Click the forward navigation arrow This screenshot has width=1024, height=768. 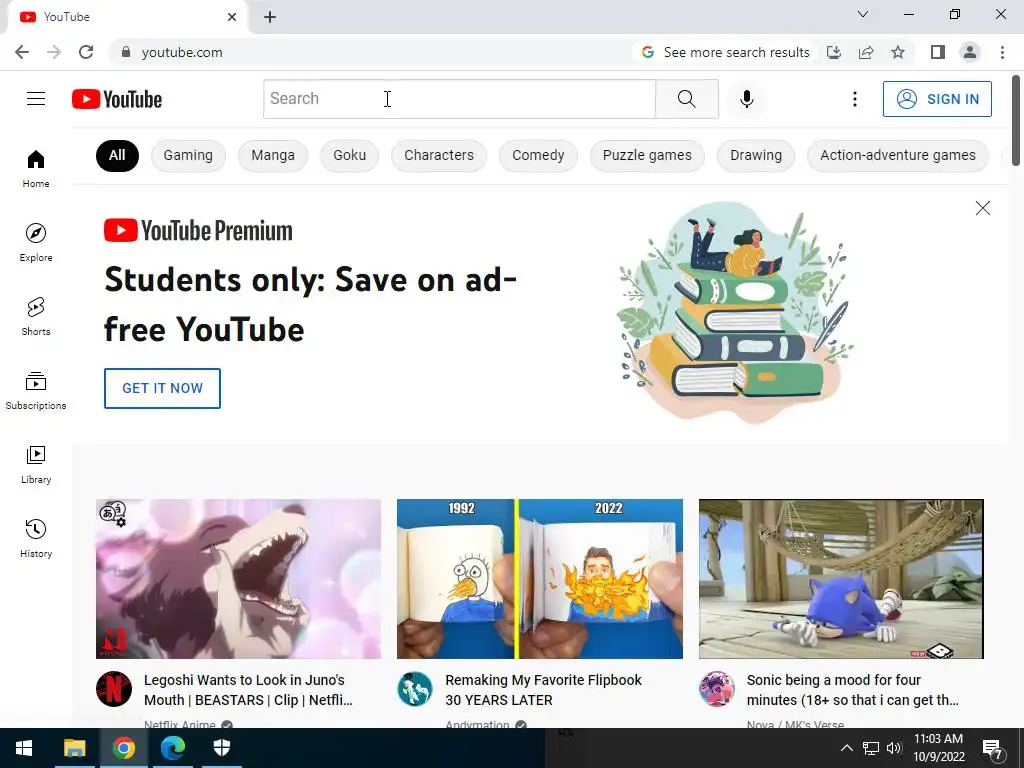(54, 52)
